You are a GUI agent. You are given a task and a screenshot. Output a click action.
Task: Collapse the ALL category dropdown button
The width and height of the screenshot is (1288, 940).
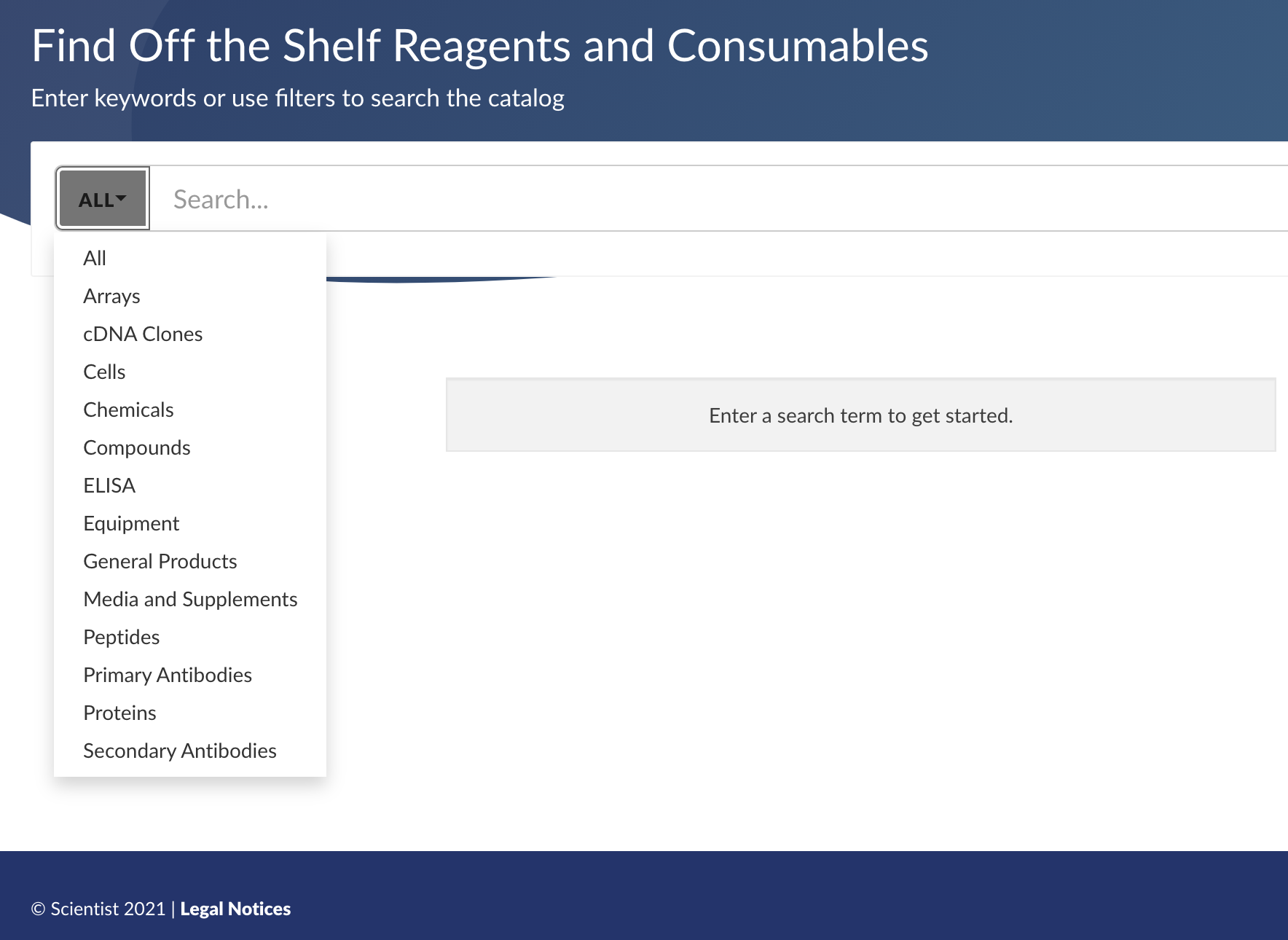click(103, 199)
